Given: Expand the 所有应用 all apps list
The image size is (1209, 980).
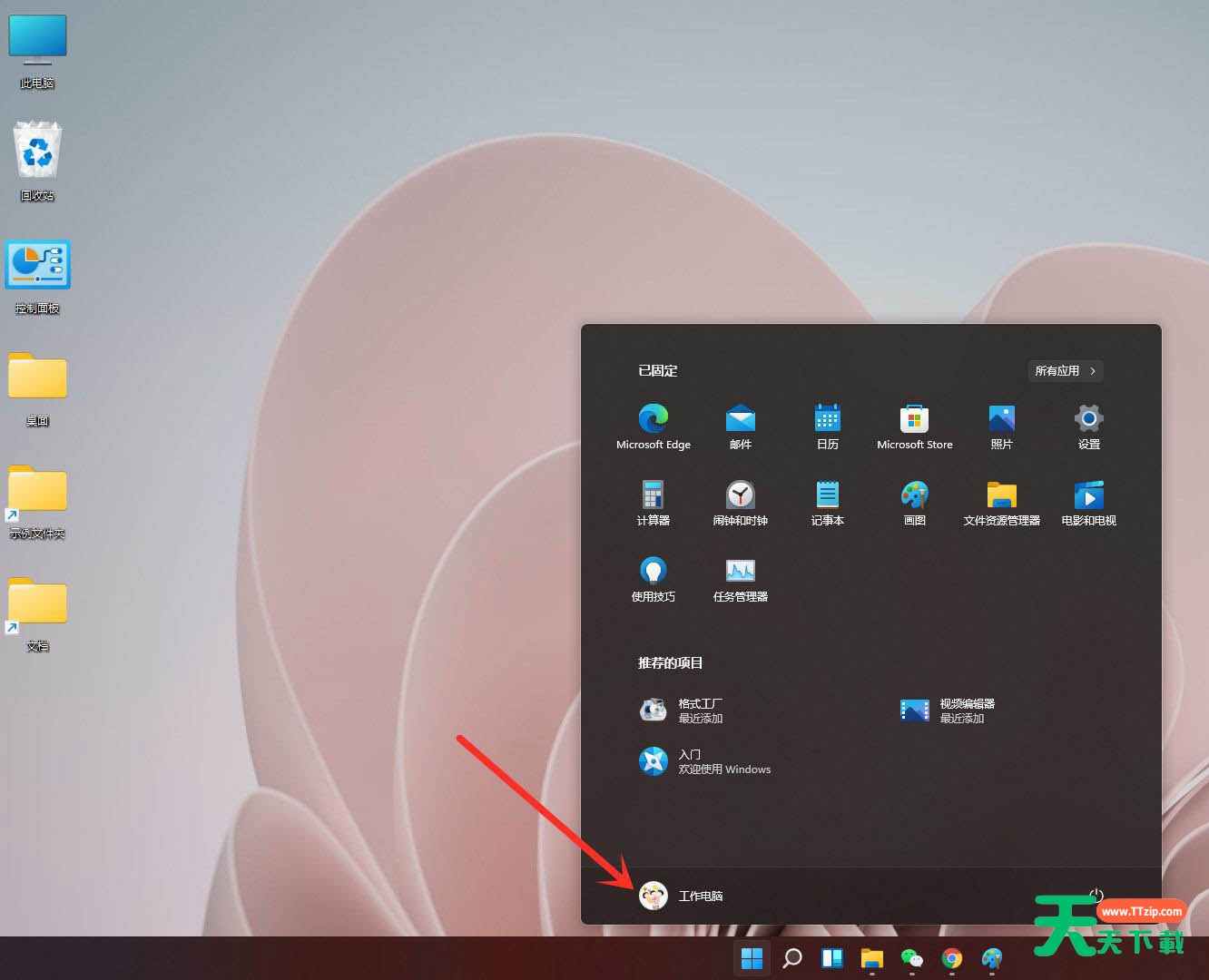Looking at the screenshot, I should click(1066, 370).
